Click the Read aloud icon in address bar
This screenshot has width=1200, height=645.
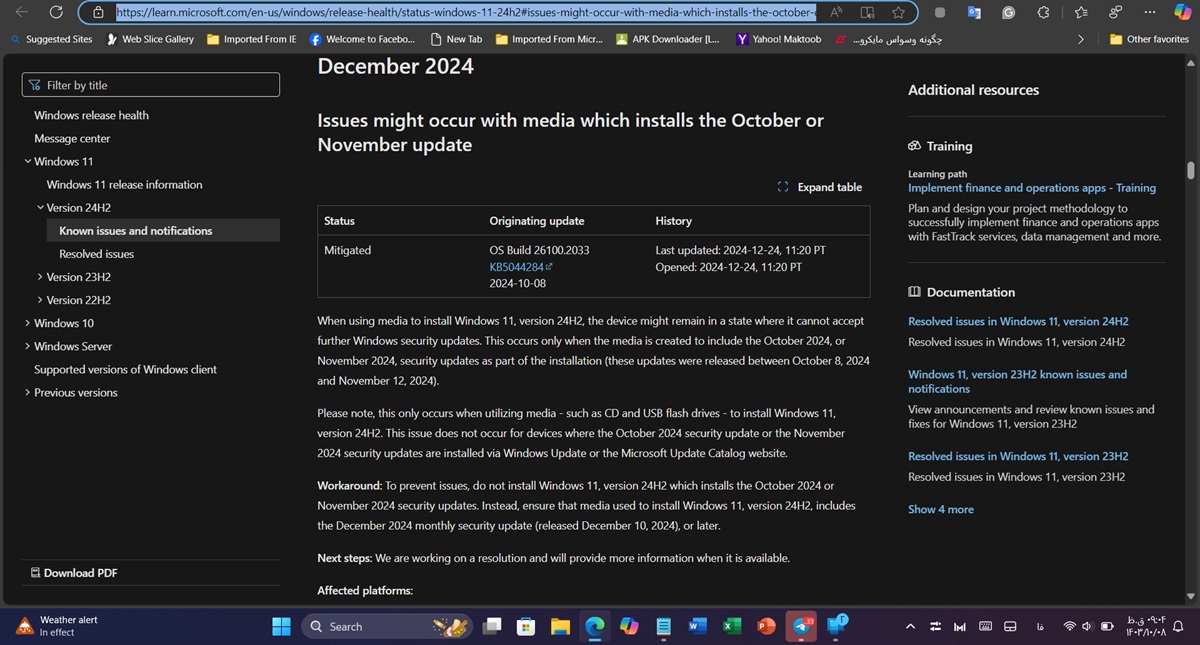tap(836, 12)
